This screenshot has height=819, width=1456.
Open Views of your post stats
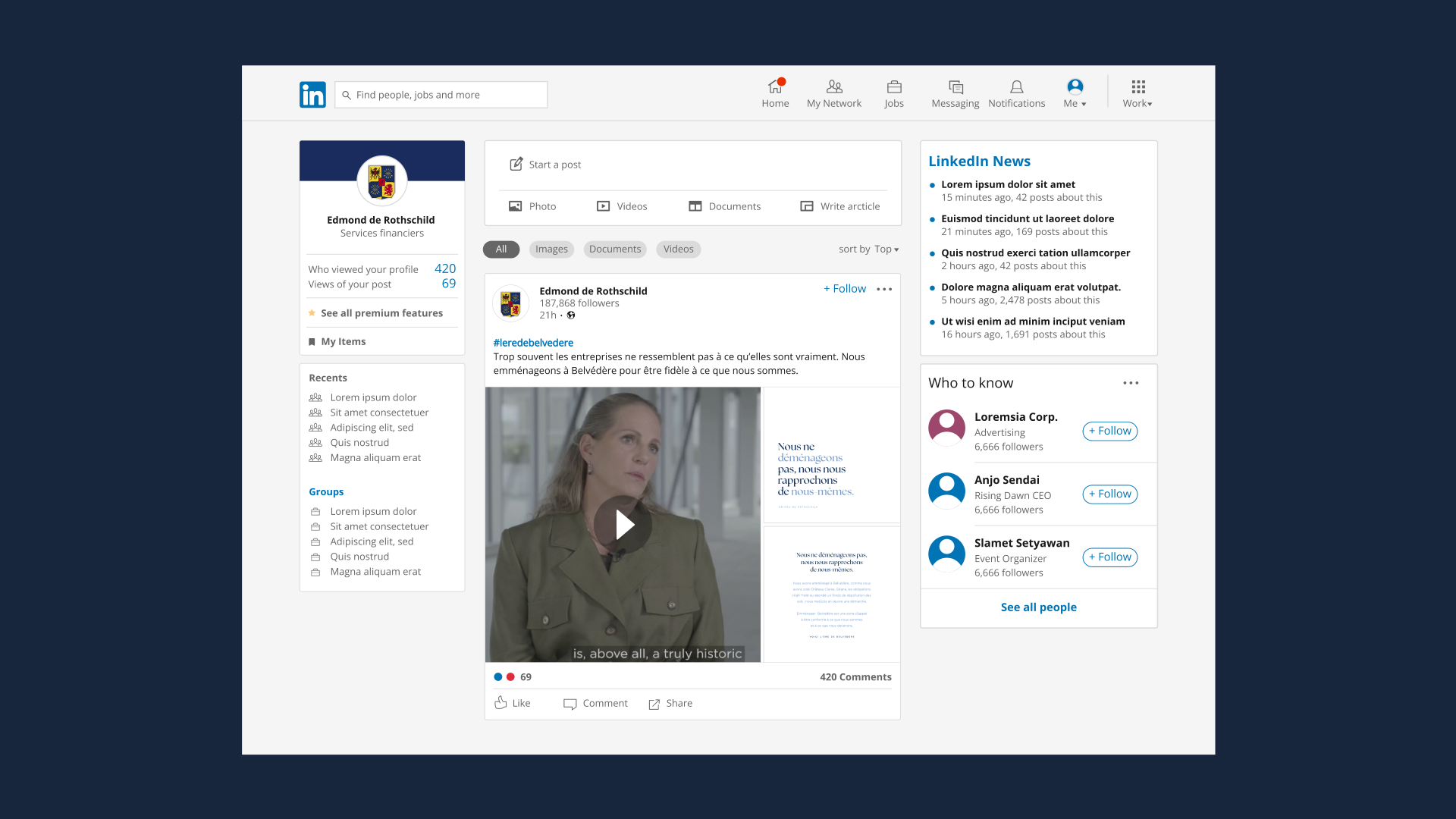click(382, 284)
